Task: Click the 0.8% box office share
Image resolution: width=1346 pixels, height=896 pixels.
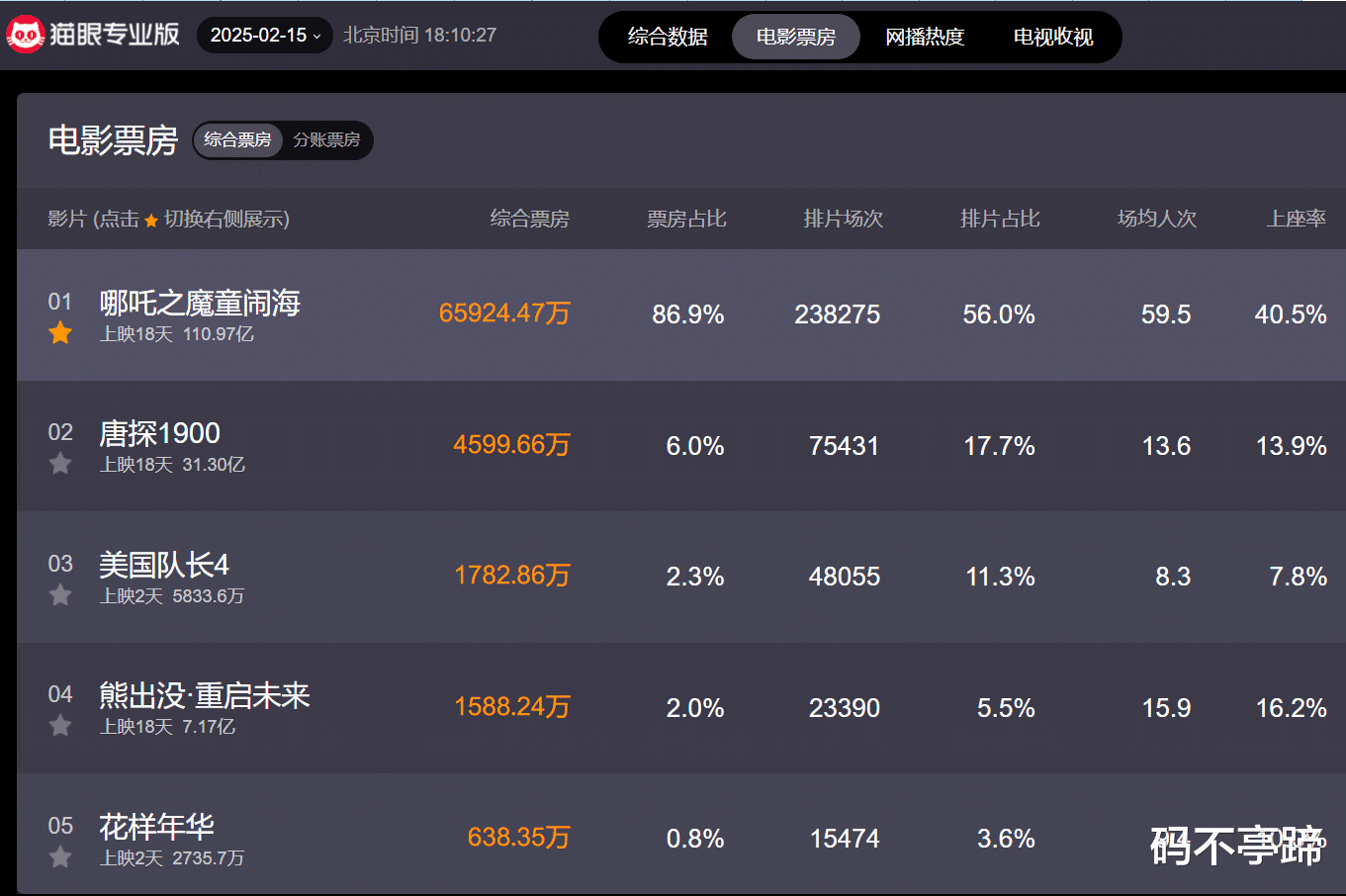Action: click(x=695, y=839)
